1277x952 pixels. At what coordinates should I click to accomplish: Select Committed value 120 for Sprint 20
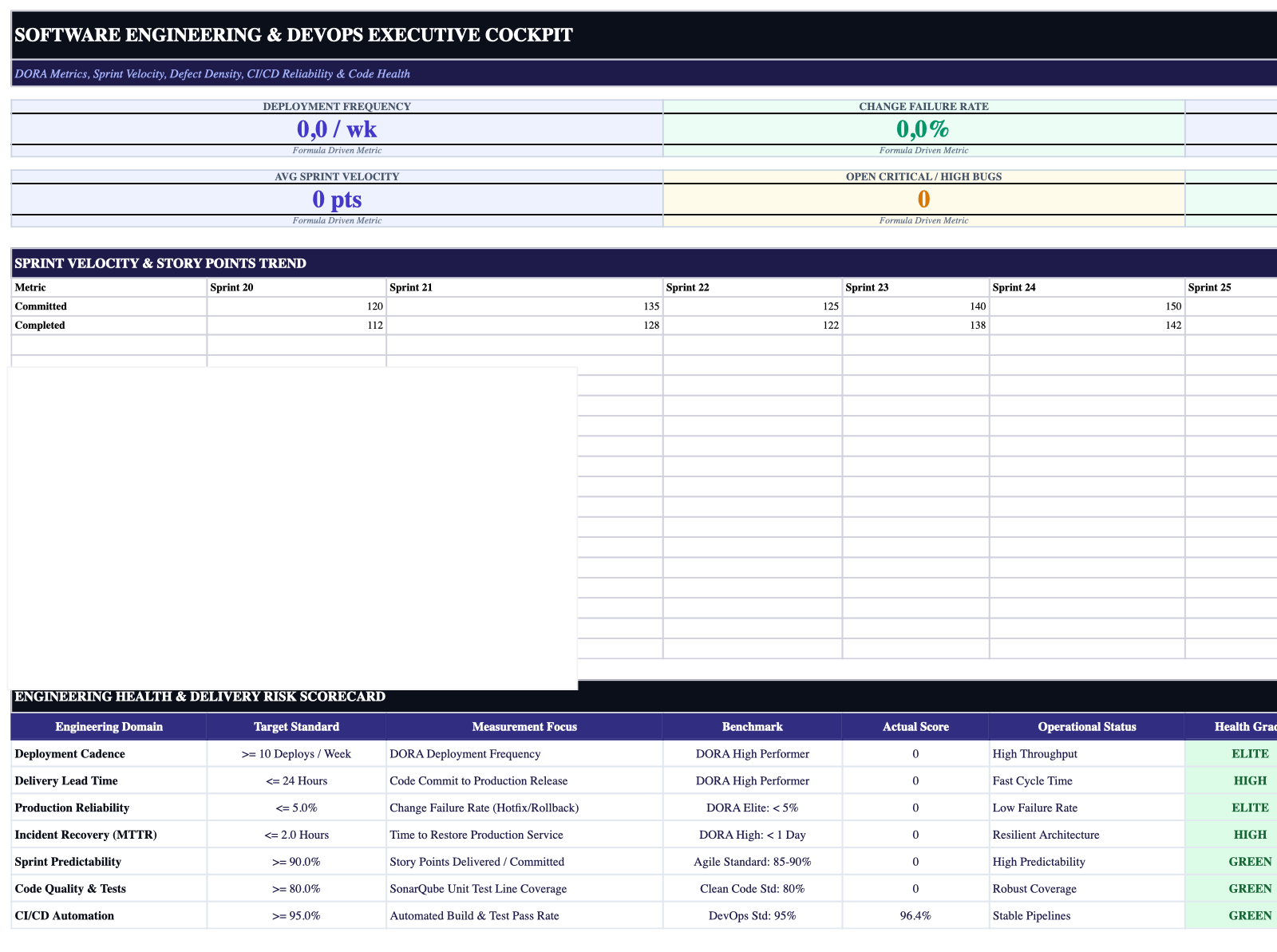(296, 306)
